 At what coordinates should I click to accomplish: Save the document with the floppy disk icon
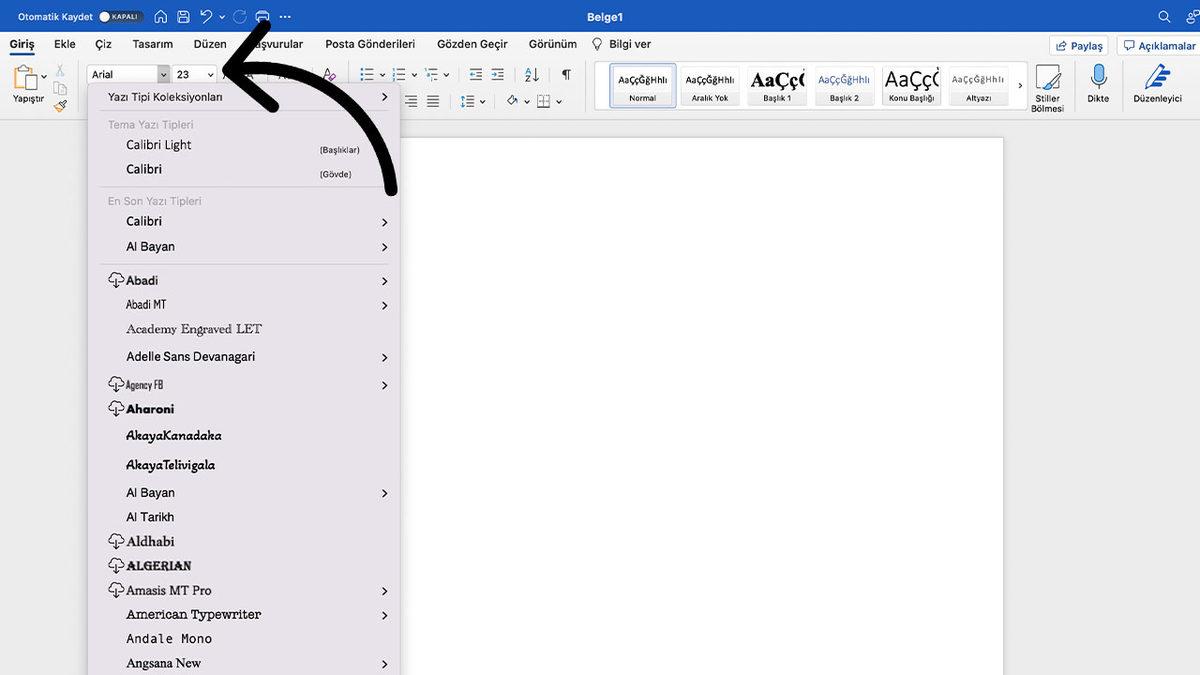coord(183,17)
